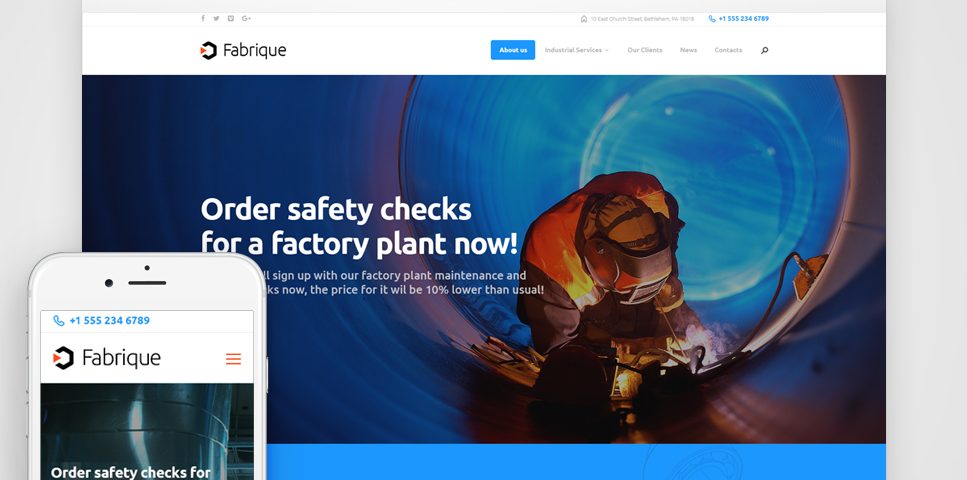Click the phone handset icon in the desktop top bar
Viewport: 967px width, 480px height.
(712, 19)
